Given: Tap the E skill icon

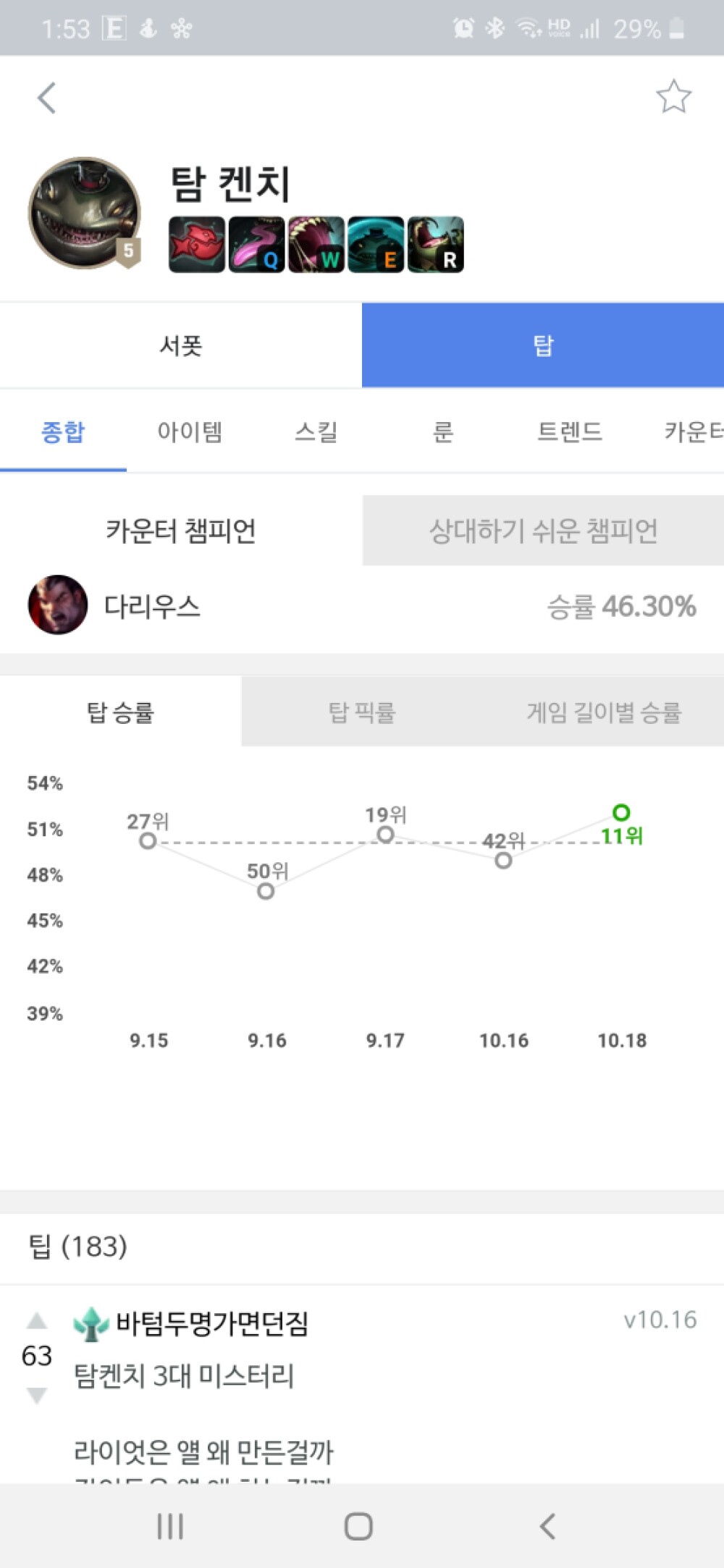Looking at the screenshot, I should click(x=376, y=245).
